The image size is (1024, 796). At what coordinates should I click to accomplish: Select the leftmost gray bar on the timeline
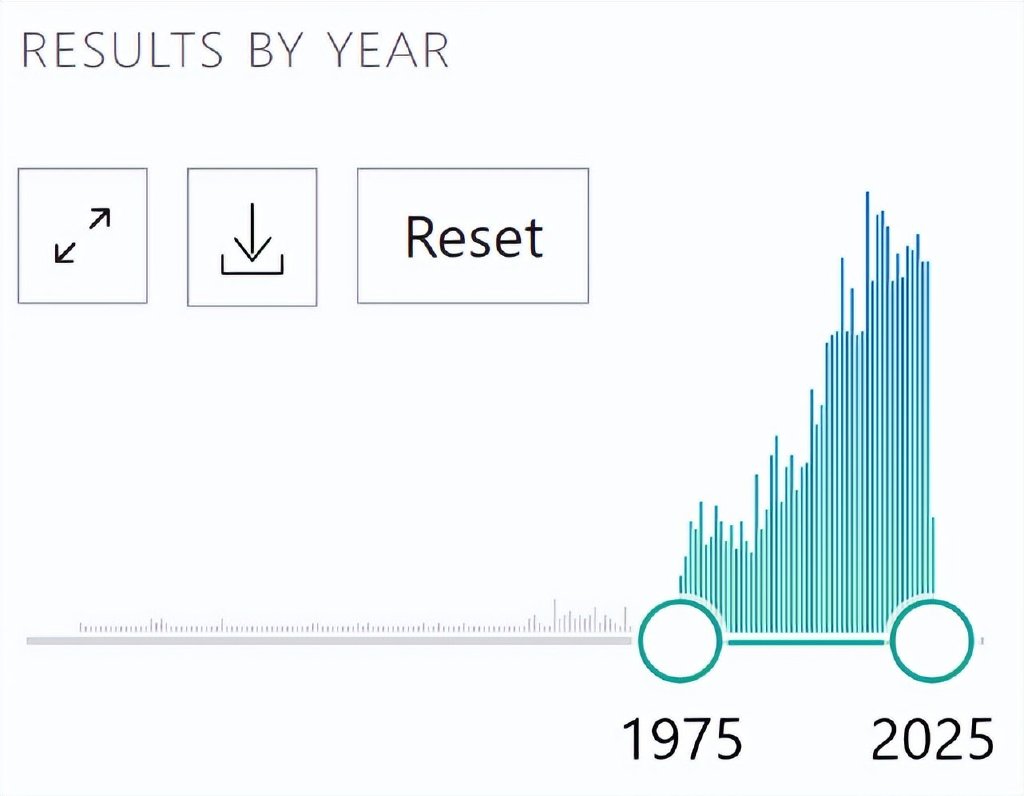(81, 628)
